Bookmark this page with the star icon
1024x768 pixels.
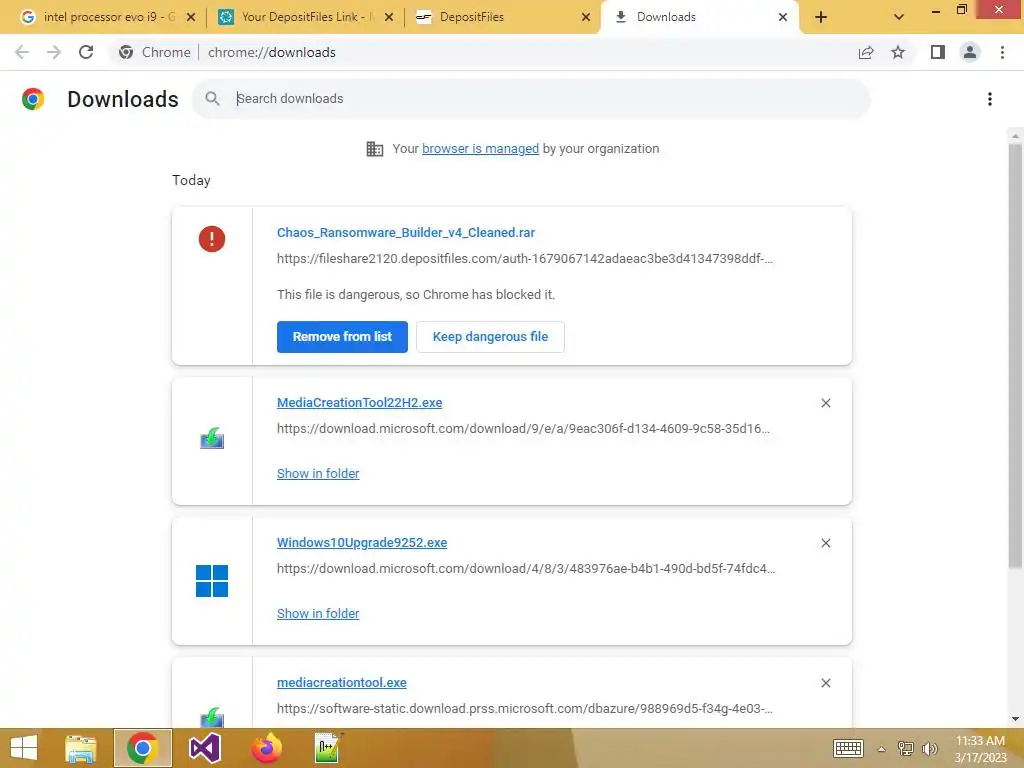point(898,52)
